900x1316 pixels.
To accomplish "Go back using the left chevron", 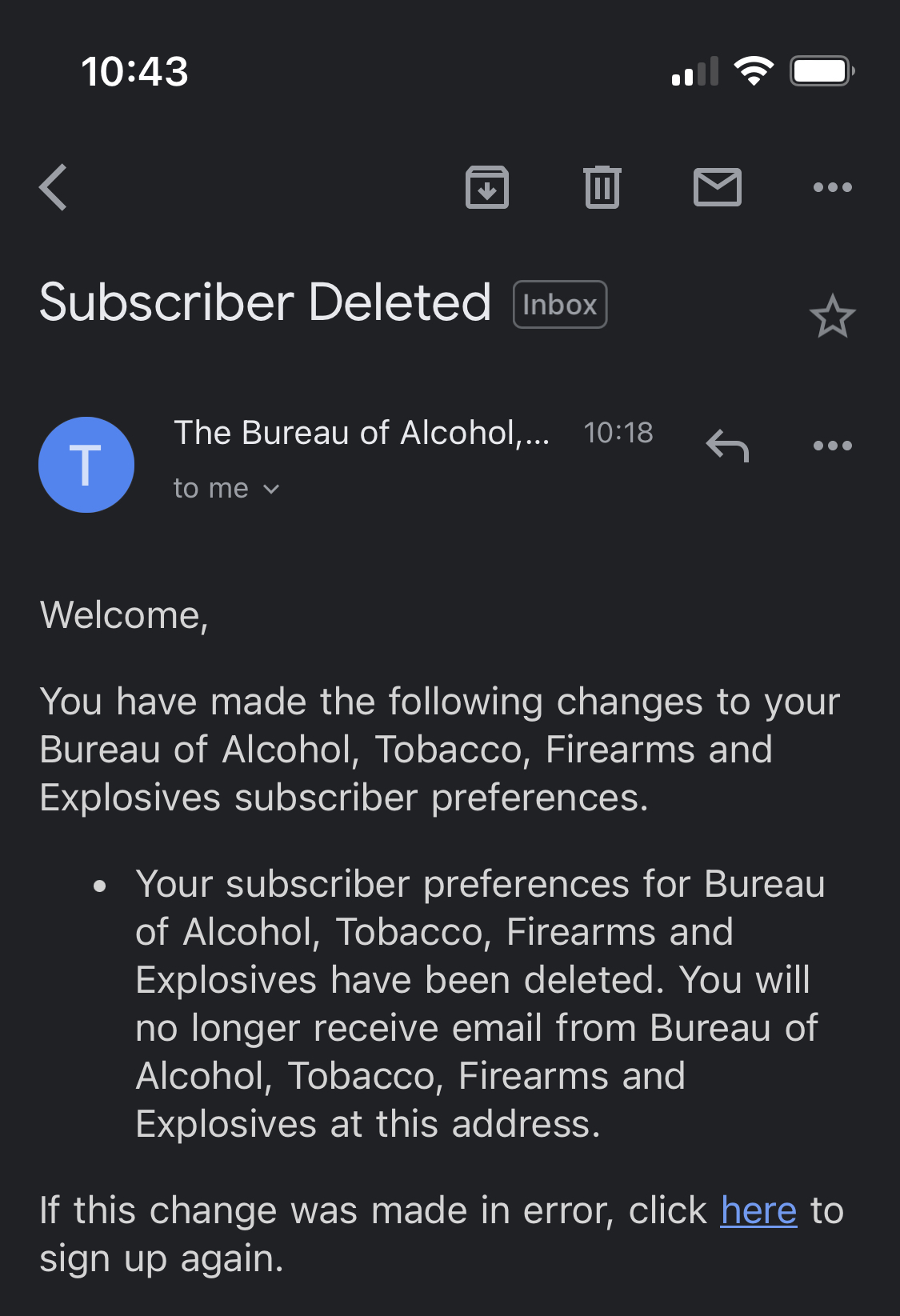I will tap(54, 187).
